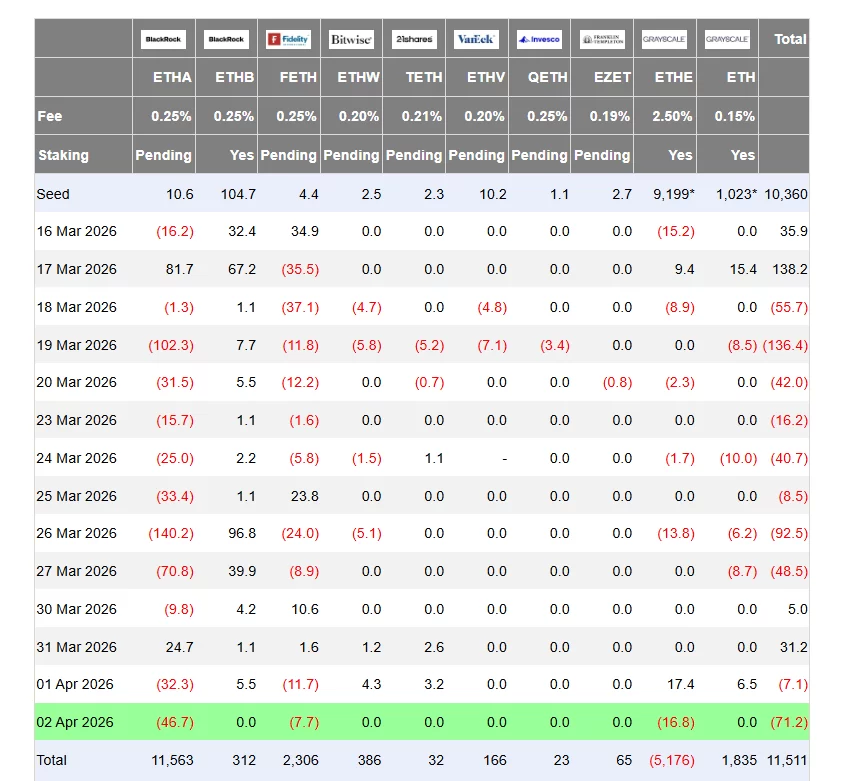This screenshot has height=781, width=845.
Task: Click the Franklin Templeton logo
Action: click(x=602, y=39)
